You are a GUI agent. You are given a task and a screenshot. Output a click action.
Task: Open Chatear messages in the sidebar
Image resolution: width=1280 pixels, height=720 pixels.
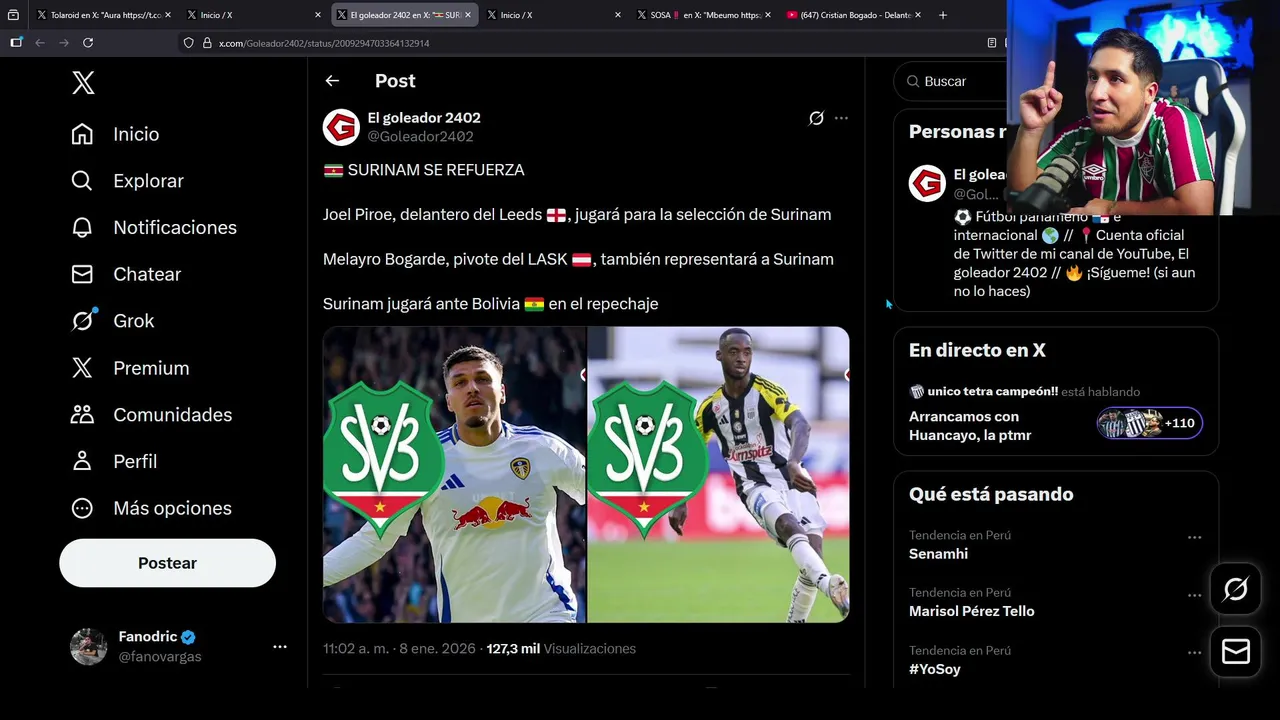(x=126, y=274)
